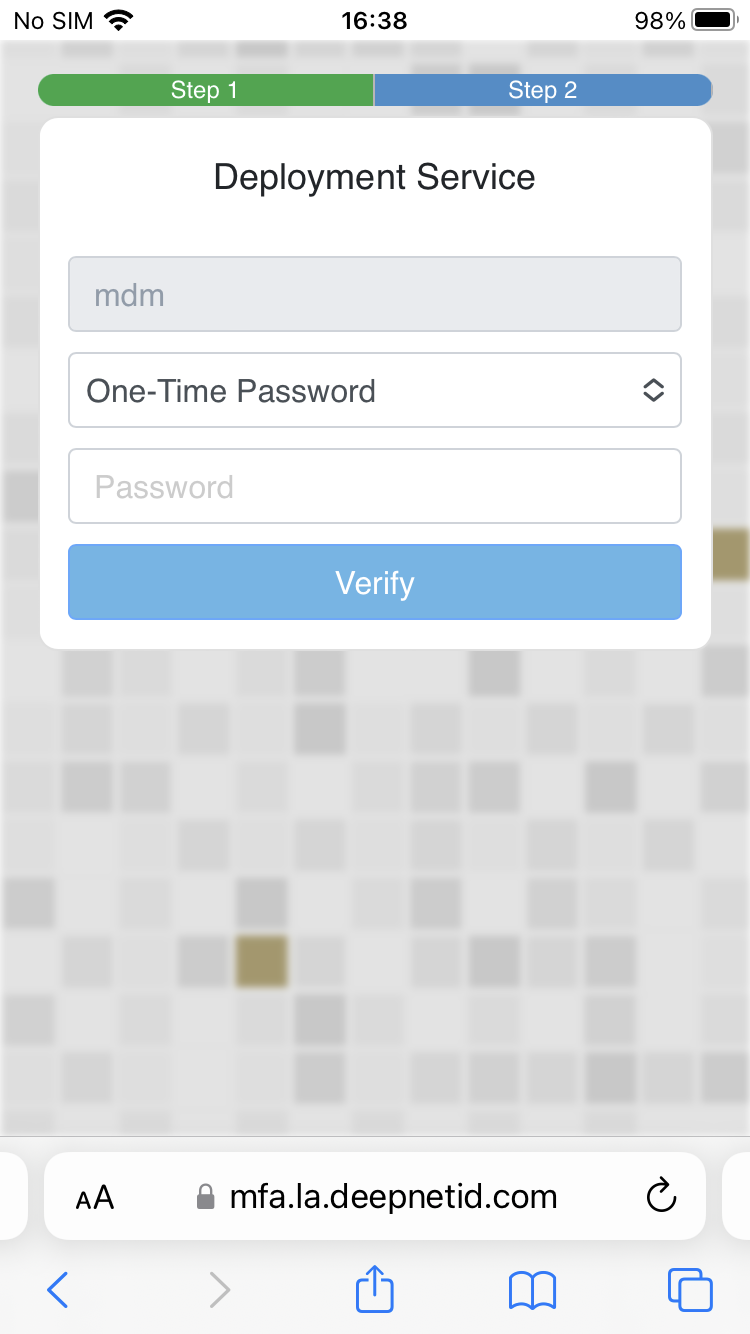Tap the greyed-out forward arrow
Screen dimensions: 750x1334
pyautogui.click(x=220, y=1290)
